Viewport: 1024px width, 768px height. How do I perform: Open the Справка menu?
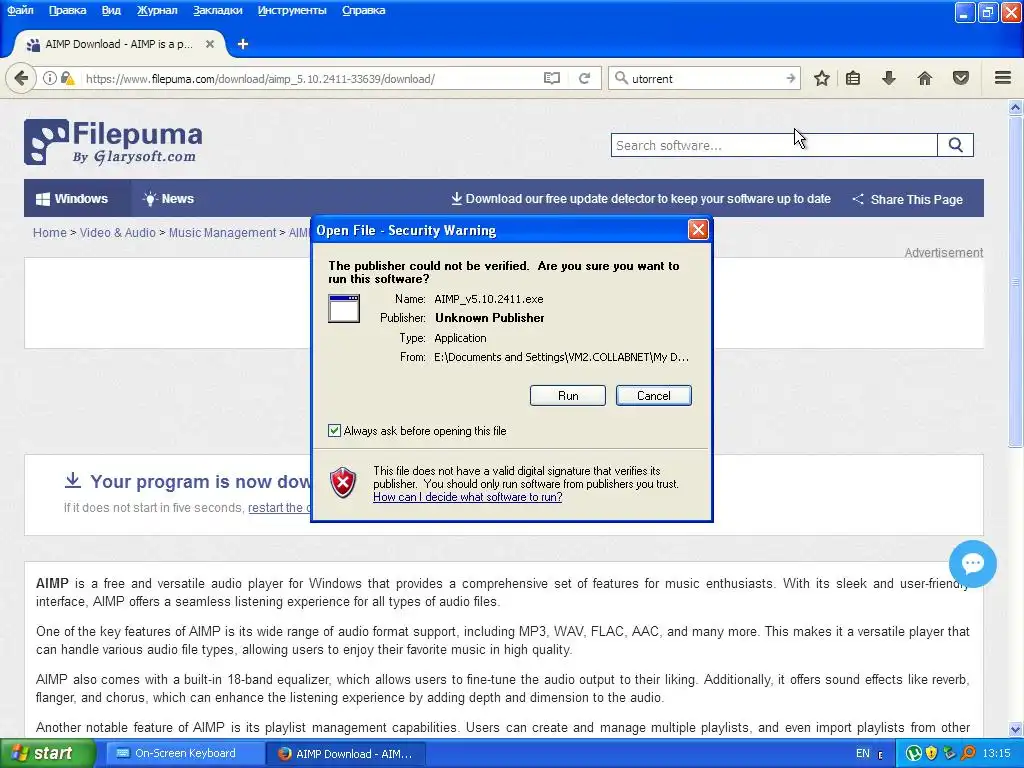click(363, 10)
